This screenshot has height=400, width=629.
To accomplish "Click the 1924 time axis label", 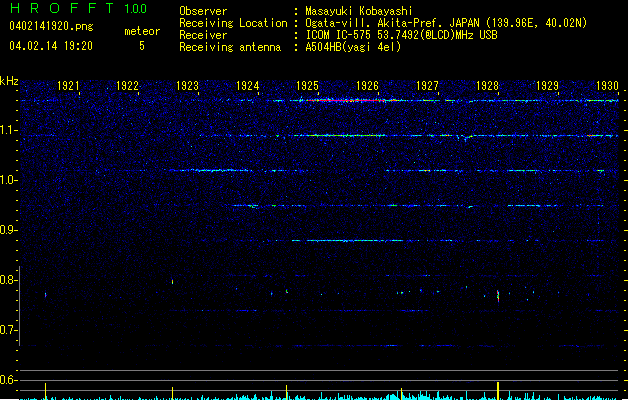I will (x=248, y=86).
